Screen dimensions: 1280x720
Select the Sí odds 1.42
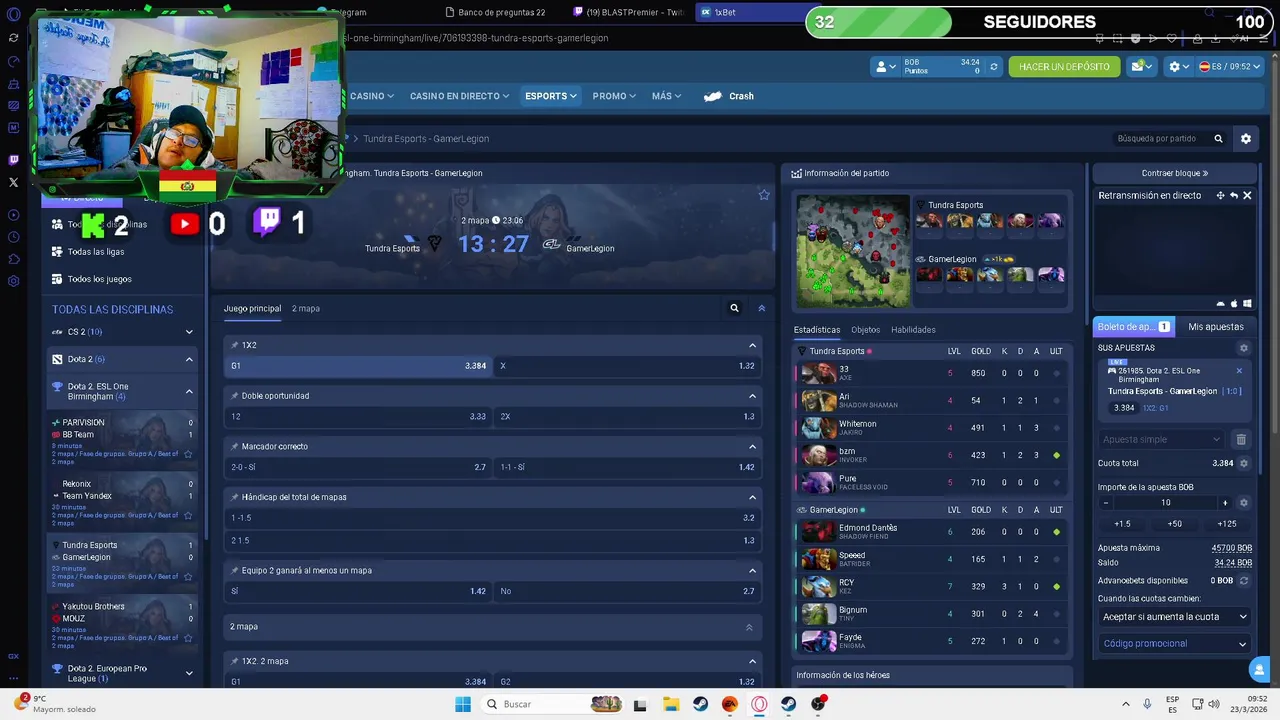[358, 591]
